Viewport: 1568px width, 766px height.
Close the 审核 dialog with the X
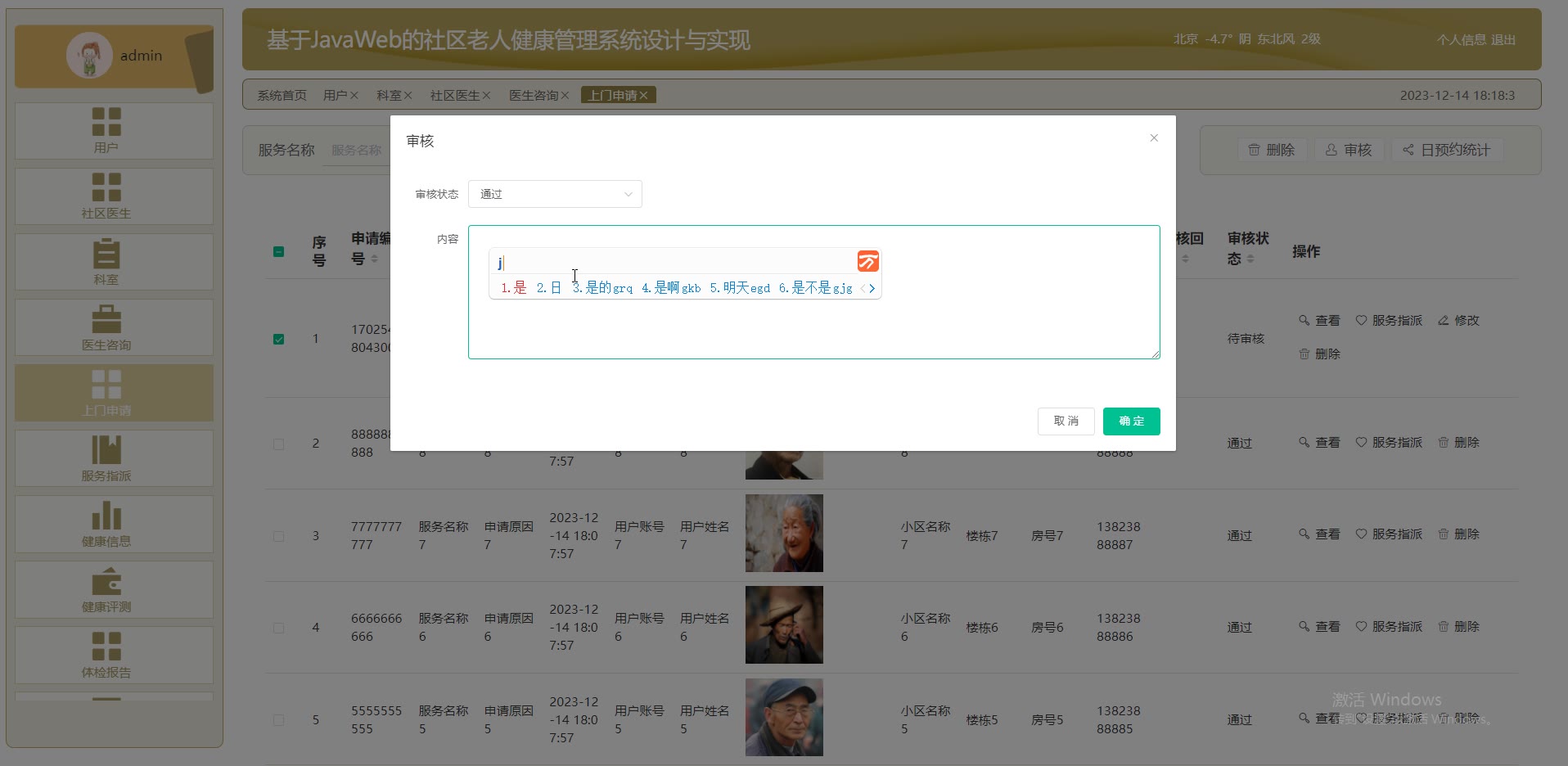1154,137
